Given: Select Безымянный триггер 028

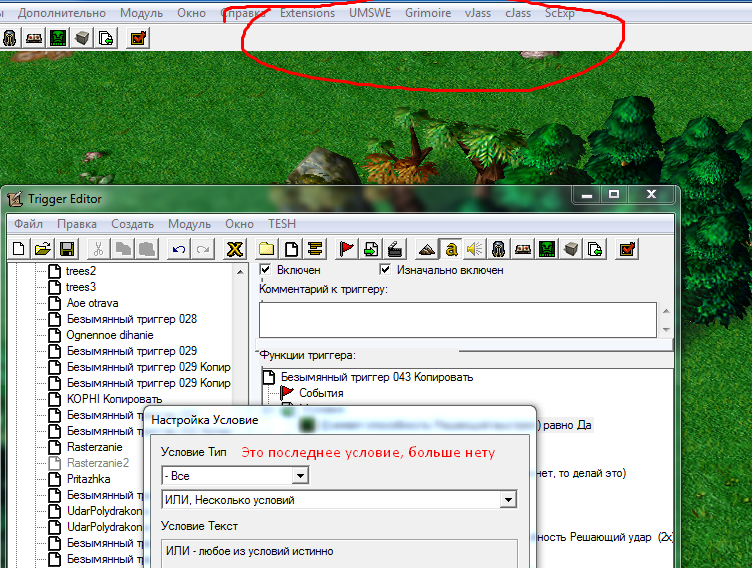Looking at the screenshot, I should (x=132, y=319).
